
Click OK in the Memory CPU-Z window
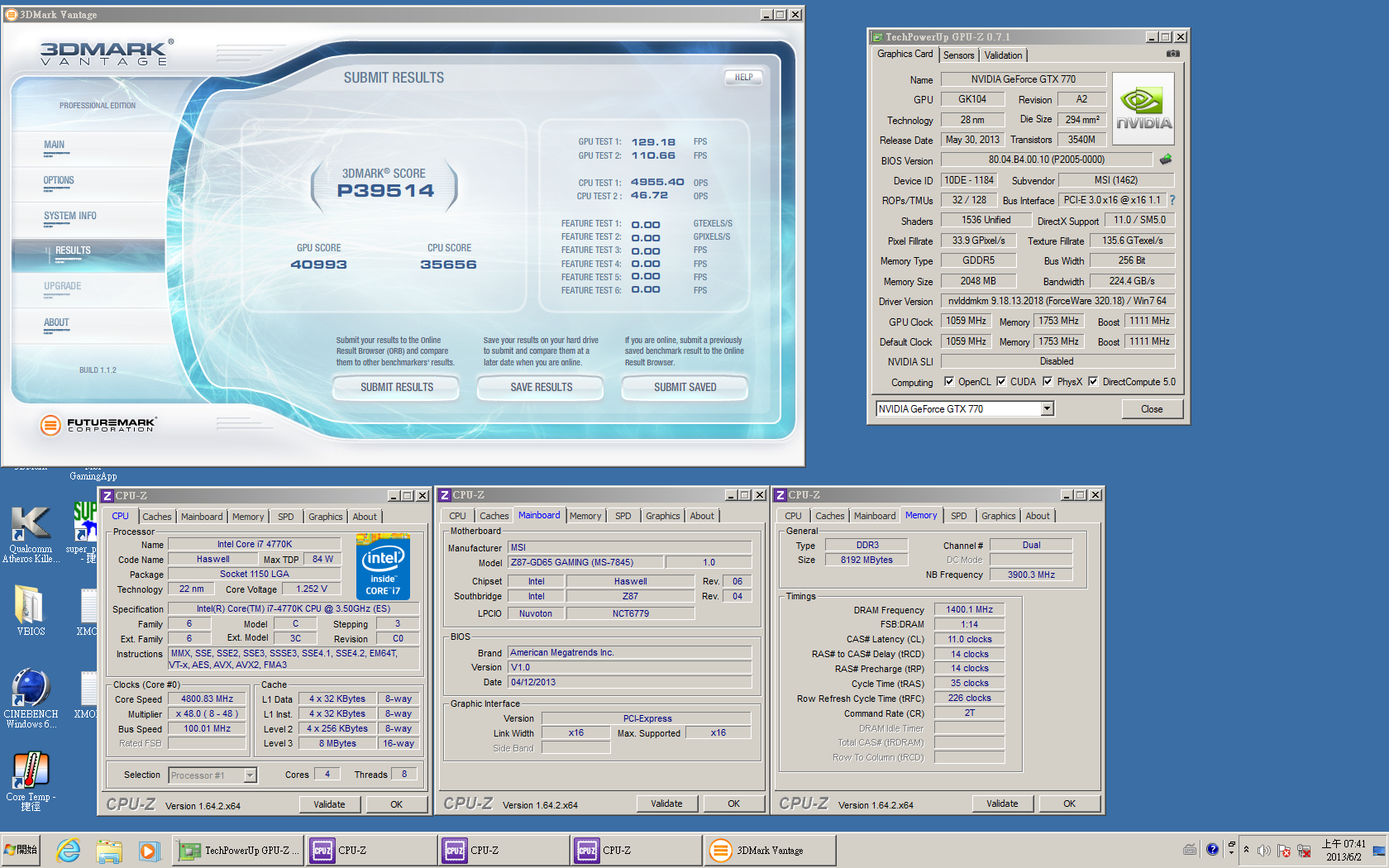tap(1069, 804)
